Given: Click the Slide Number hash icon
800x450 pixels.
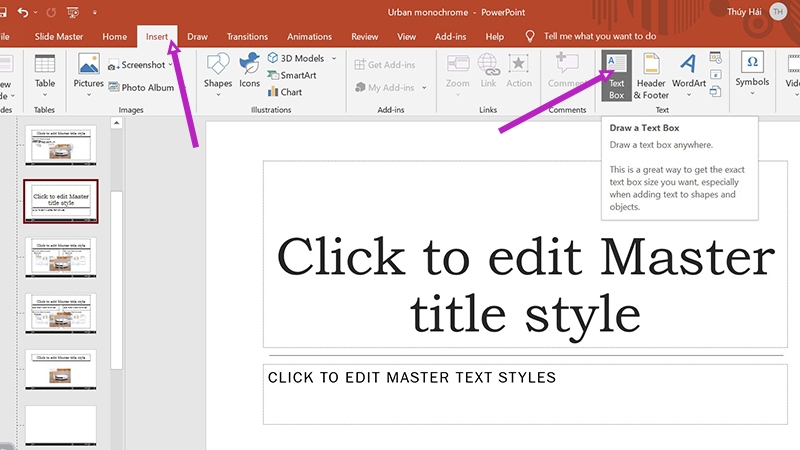Looking at the screenshot, I should click(715, 75).
